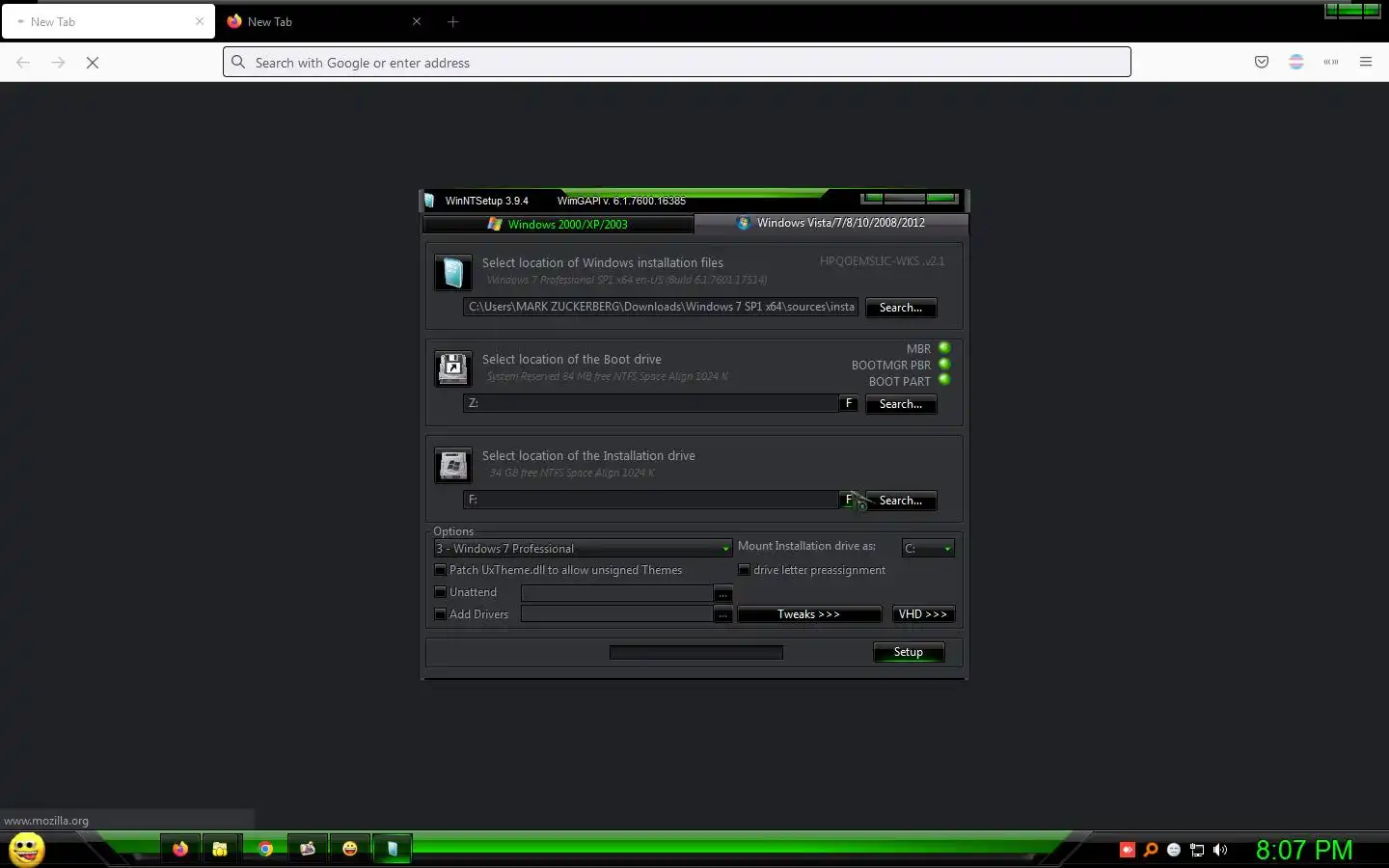This screenshot has height=868, width=1389.
Task: Click the WinNTSetup title bar icon
Action: 429,201
